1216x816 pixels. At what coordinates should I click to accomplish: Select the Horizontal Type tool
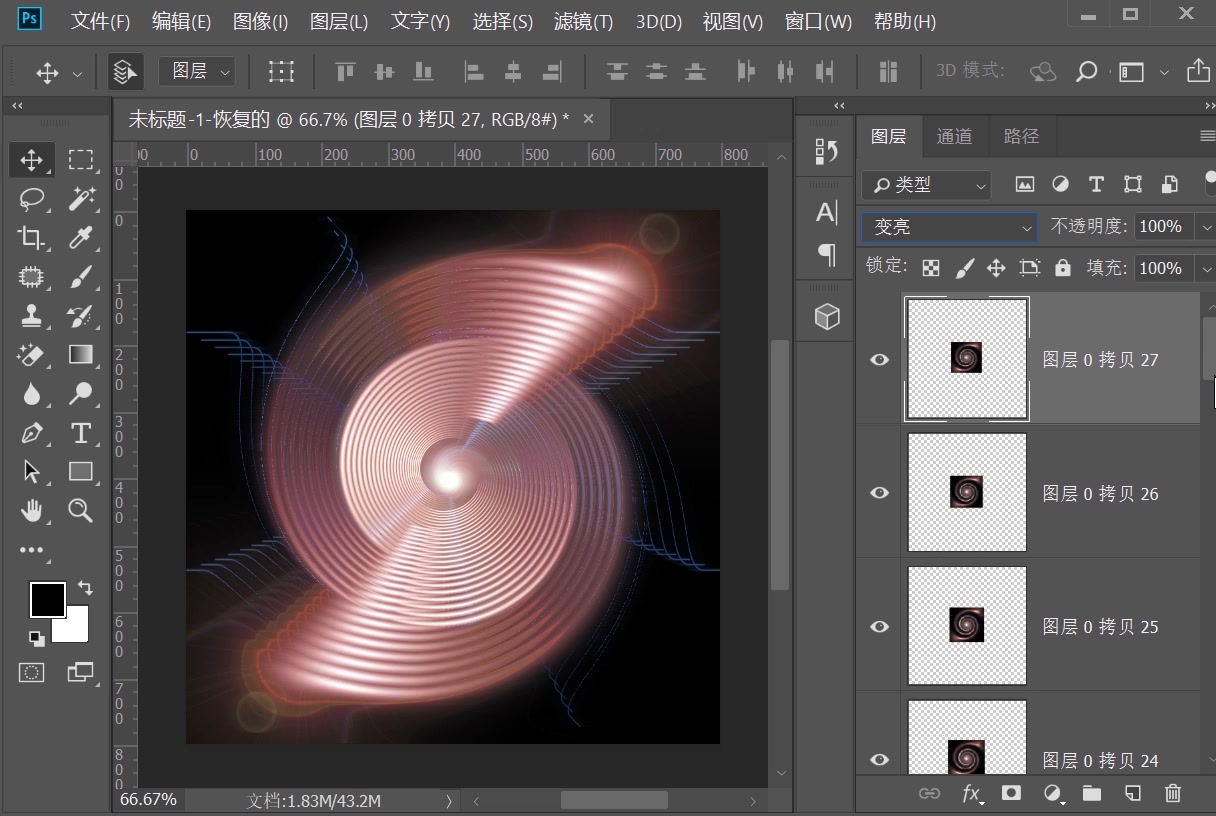81,433
